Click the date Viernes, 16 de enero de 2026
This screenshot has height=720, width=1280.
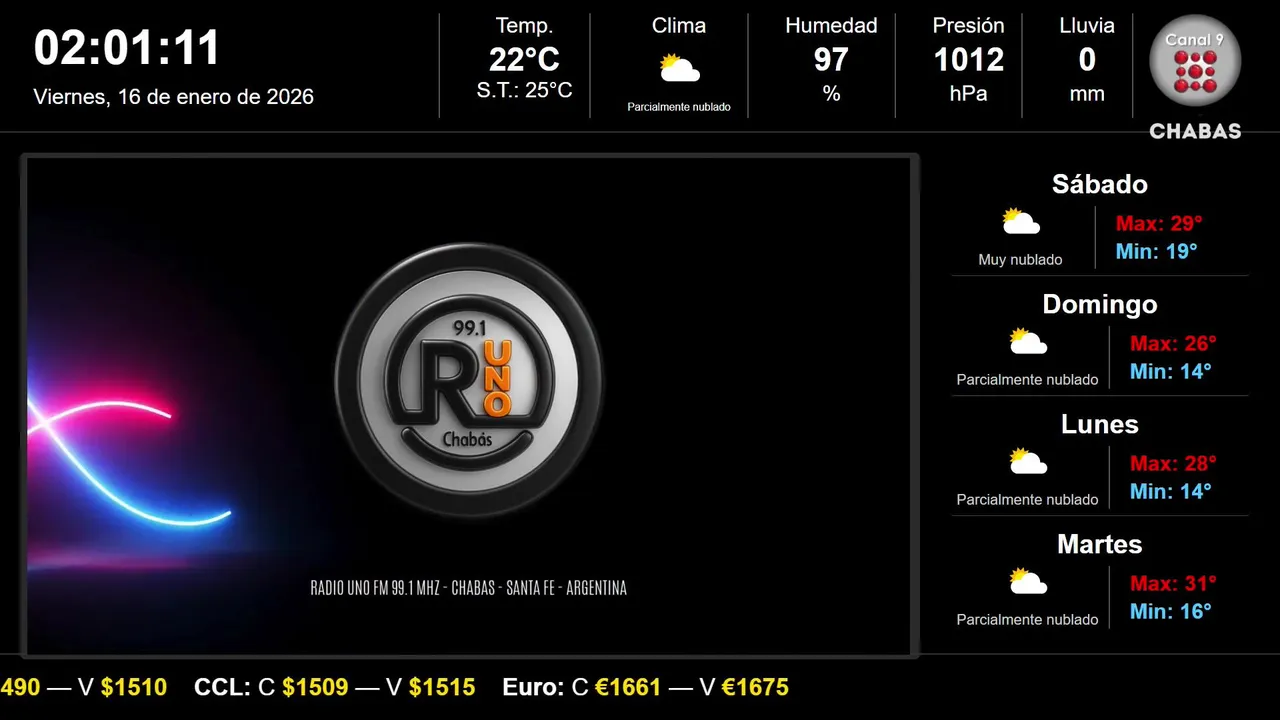174,97
